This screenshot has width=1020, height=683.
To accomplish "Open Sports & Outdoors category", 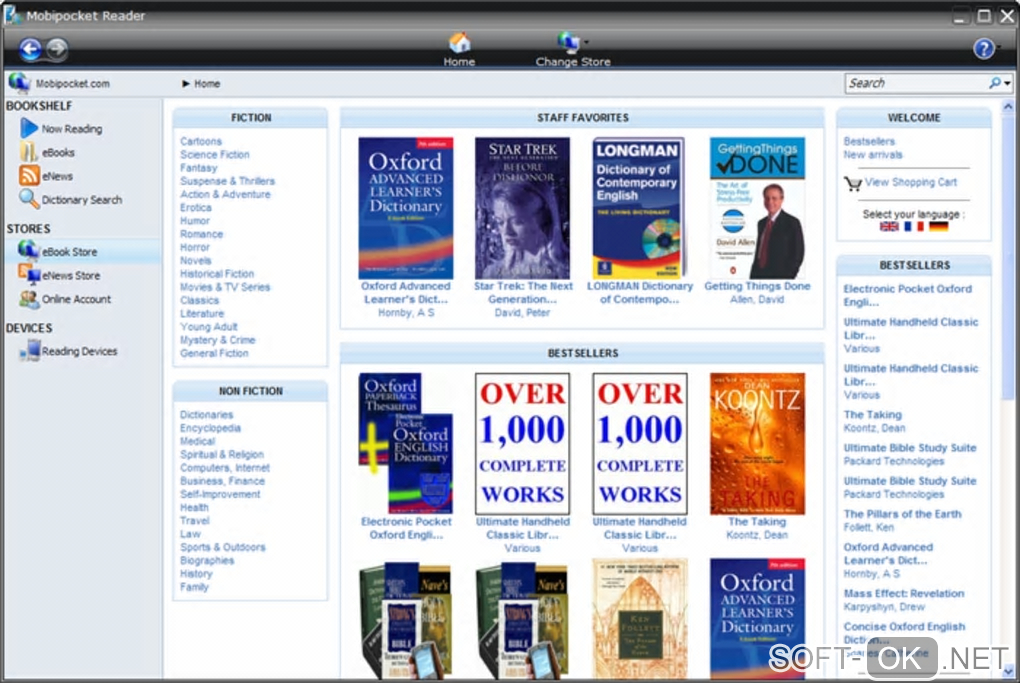I will pos(222,547).
